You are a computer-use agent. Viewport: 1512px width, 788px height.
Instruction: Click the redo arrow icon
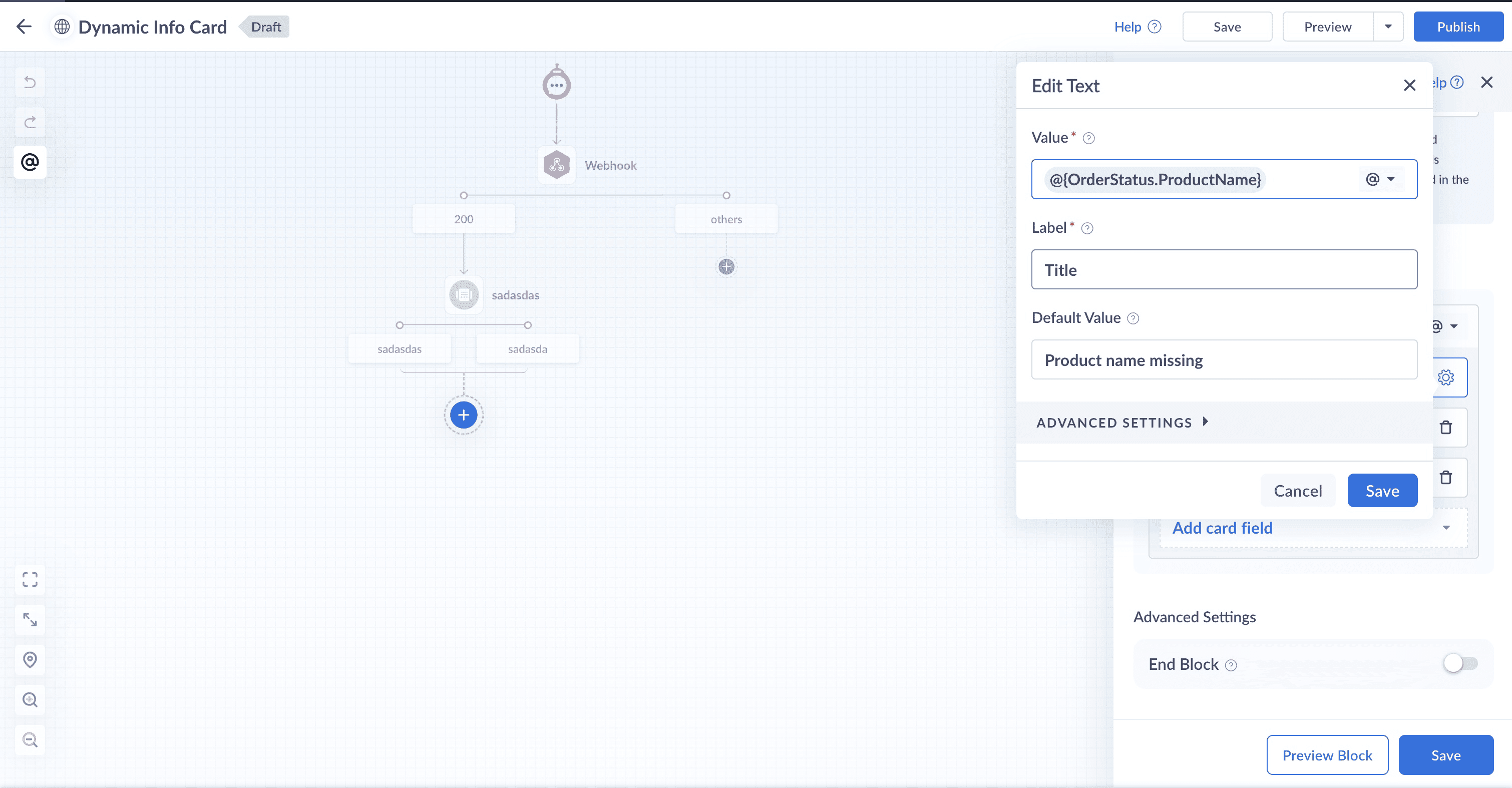point(30,122)
